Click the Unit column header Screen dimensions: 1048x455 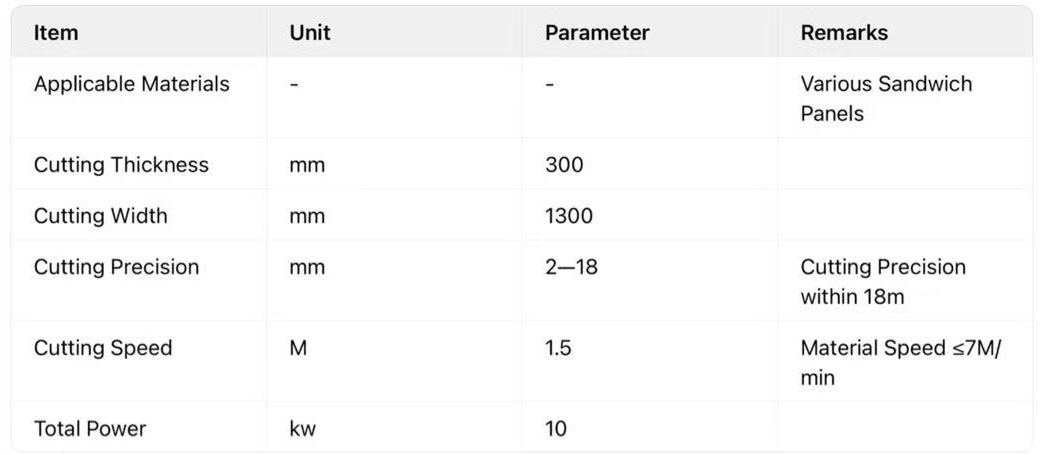click(x=310, y=32)
